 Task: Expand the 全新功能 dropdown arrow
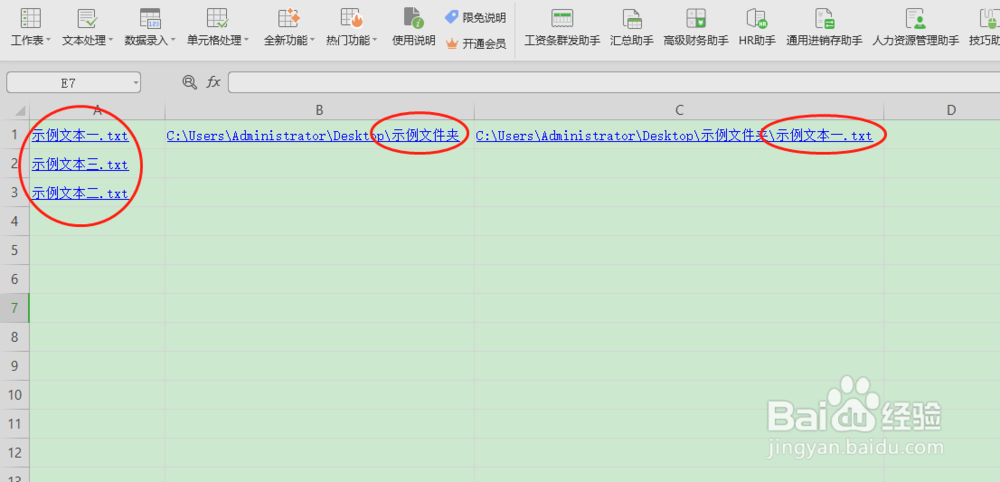[312, 40]
